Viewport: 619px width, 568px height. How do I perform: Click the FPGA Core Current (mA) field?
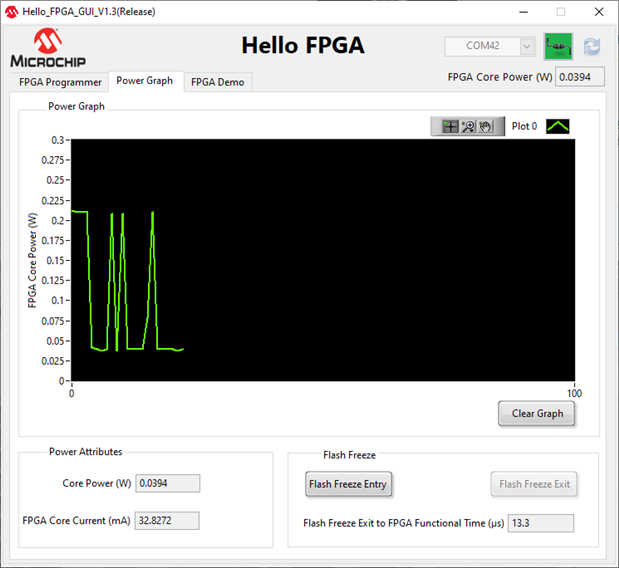[x=167, y=520]
